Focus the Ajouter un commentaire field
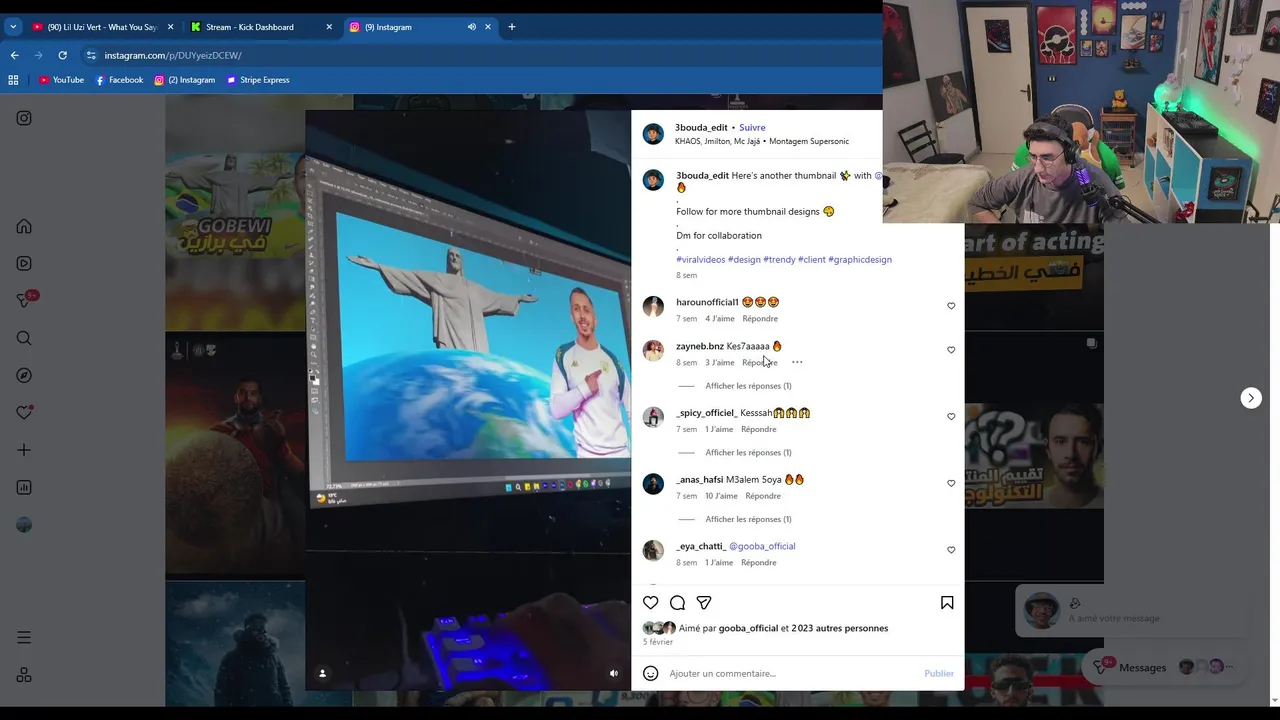The width and height of the screenshot is (1280, 720). (x=790, y=673)
